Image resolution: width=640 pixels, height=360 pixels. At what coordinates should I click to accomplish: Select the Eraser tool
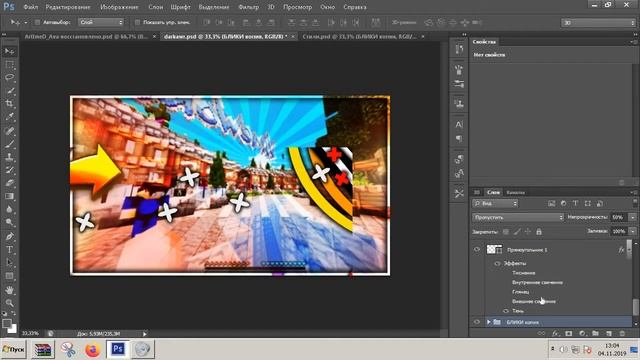9,183
